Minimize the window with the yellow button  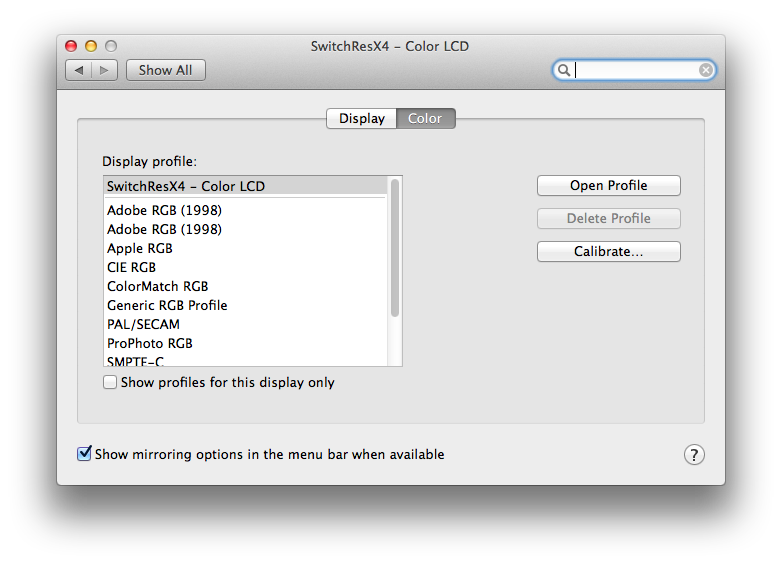(x=91, y=46)
